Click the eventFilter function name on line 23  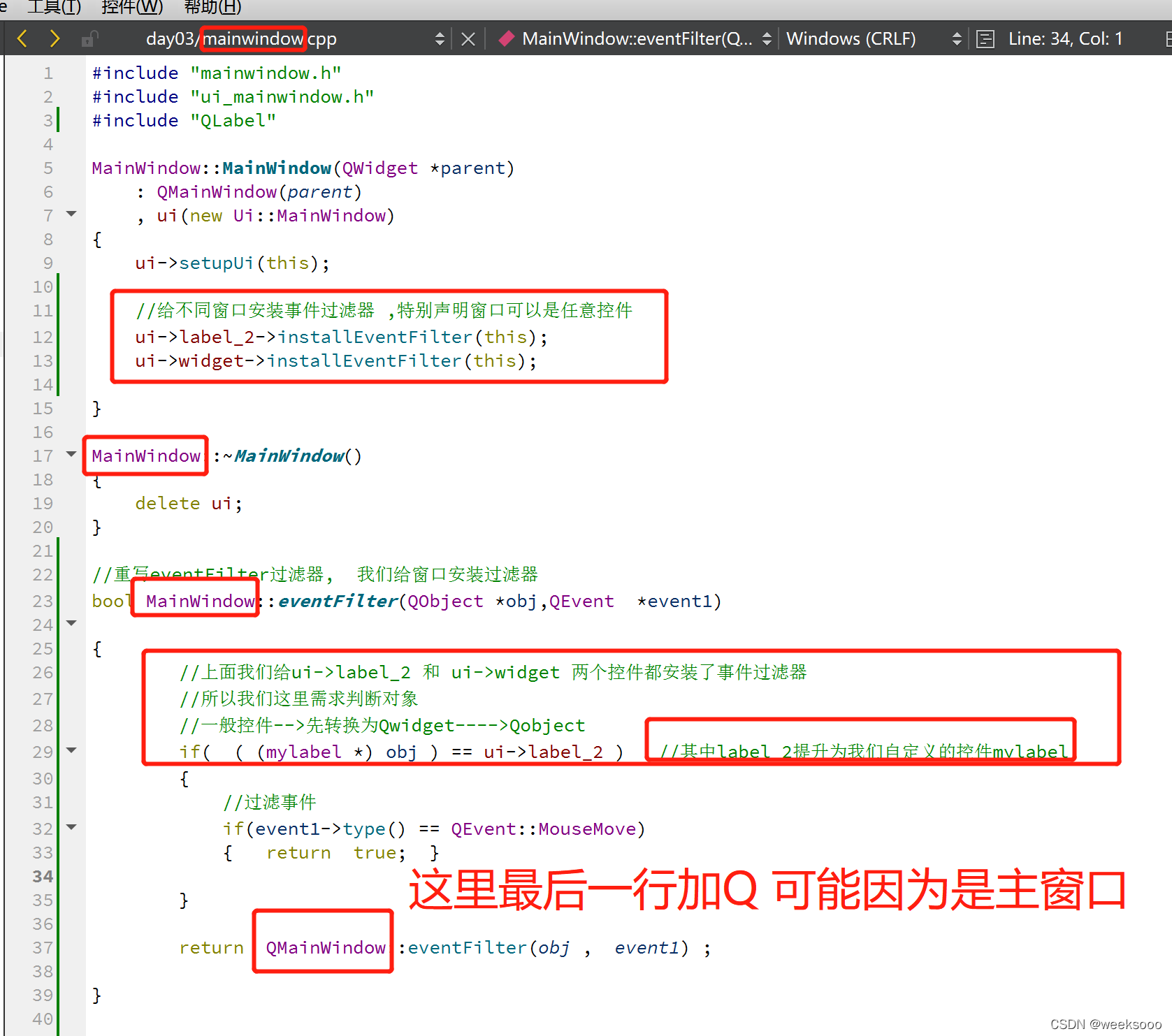click(x=338, y=601)
